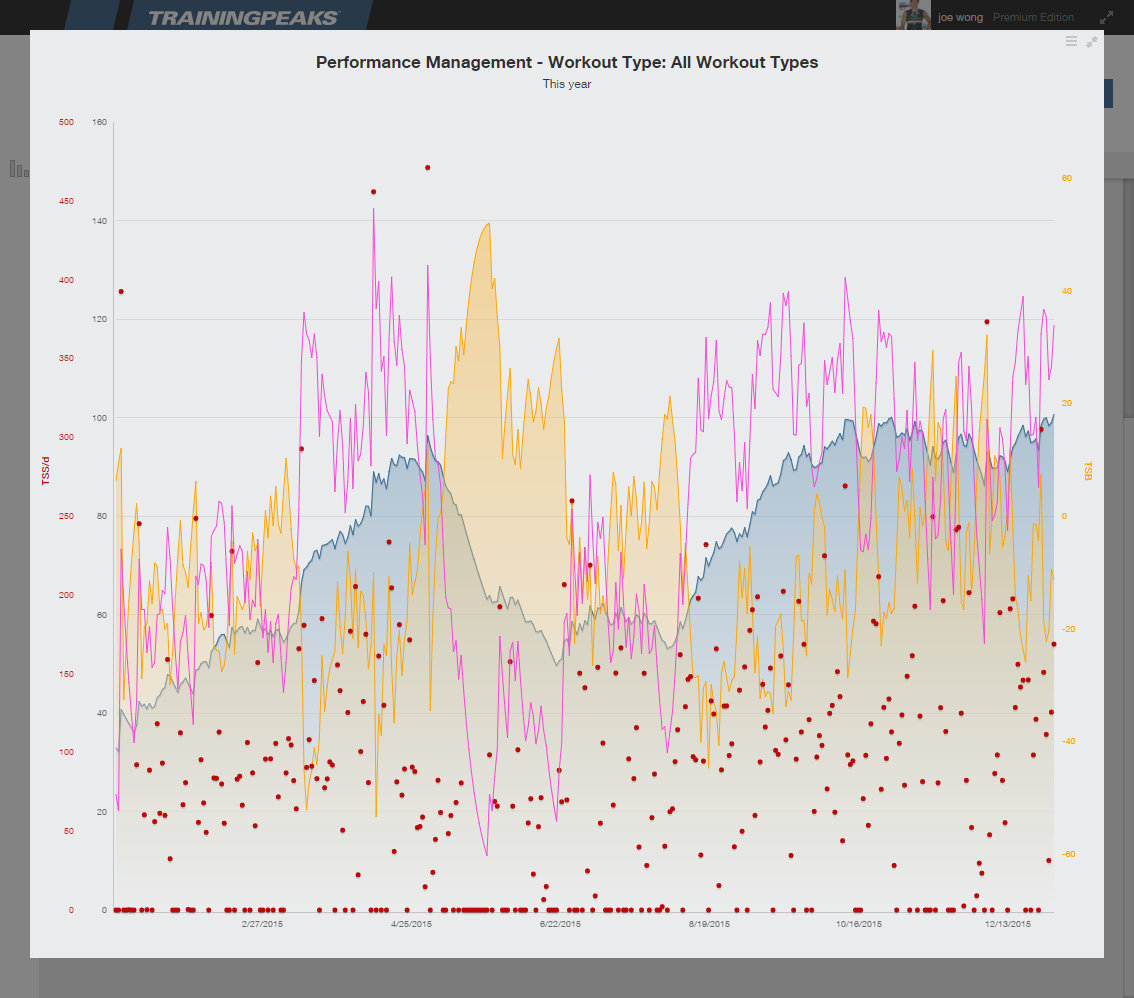The image size is (1134, 998).
Task: Click the 6/22/2015 date on x-axis
Action: [560, 924]
